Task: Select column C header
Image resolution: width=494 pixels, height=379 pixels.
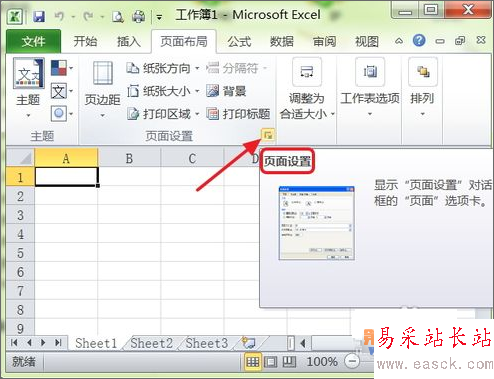Action: click(192, 158)
